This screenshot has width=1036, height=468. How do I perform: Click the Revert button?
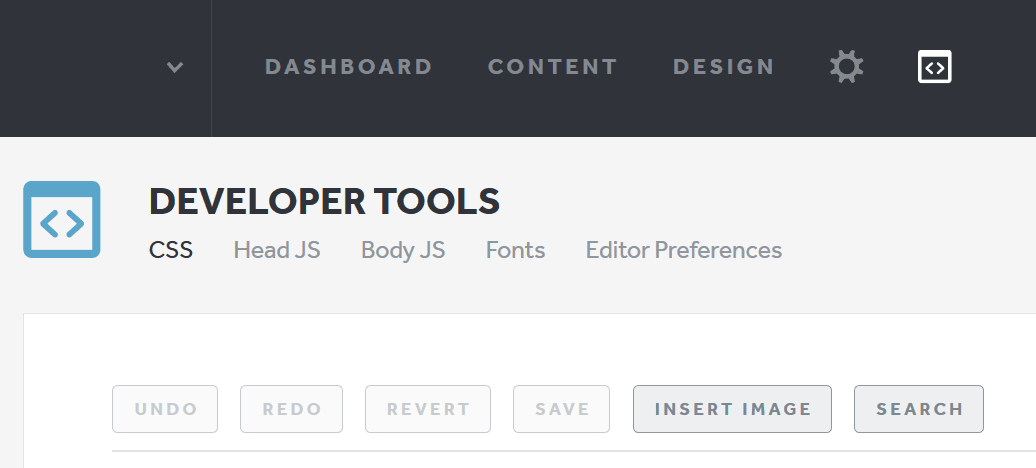[x=428, y=409]
